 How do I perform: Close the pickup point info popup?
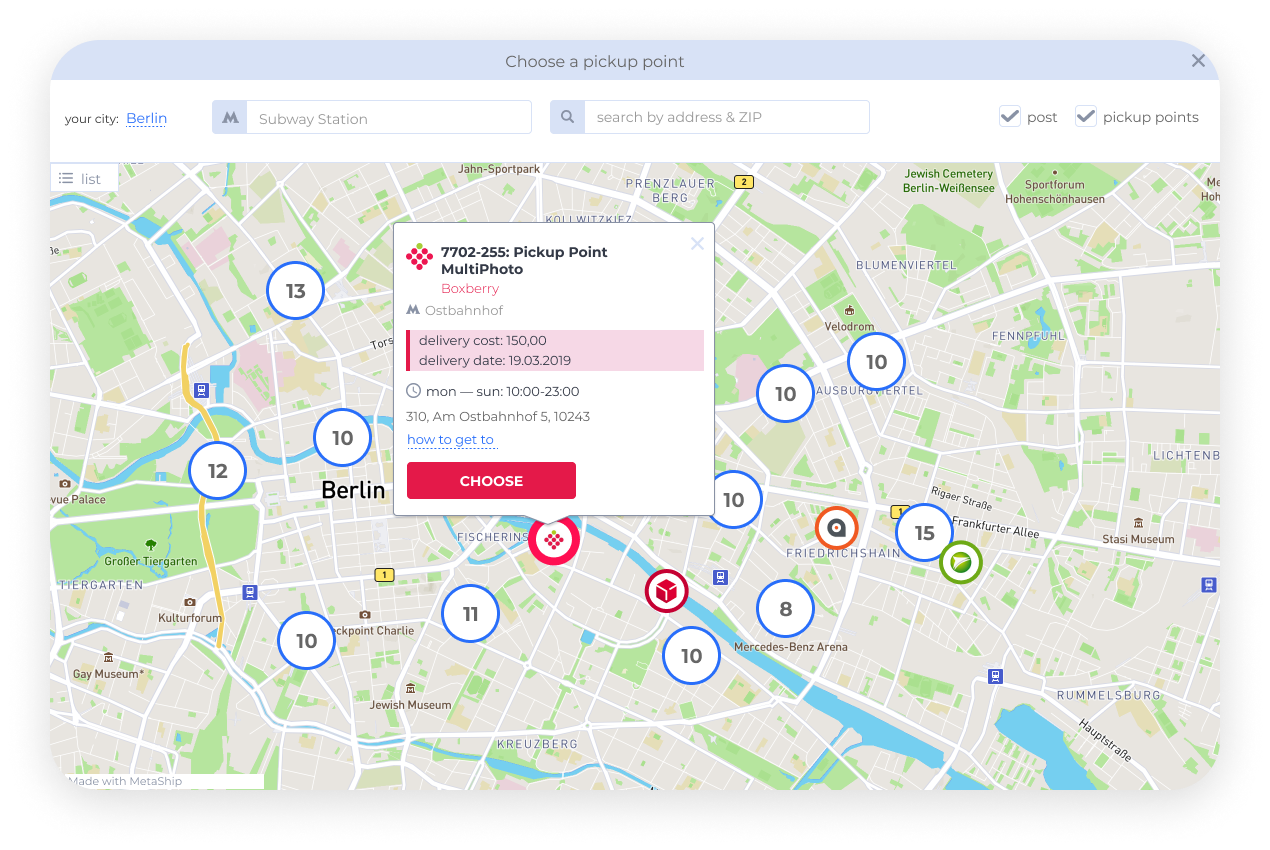tap(697, 243)
